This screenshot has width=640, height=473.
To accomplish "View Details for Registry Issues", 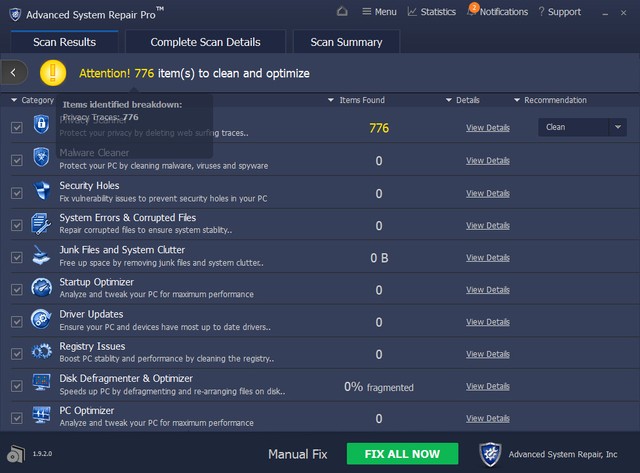I will (488, 354).
